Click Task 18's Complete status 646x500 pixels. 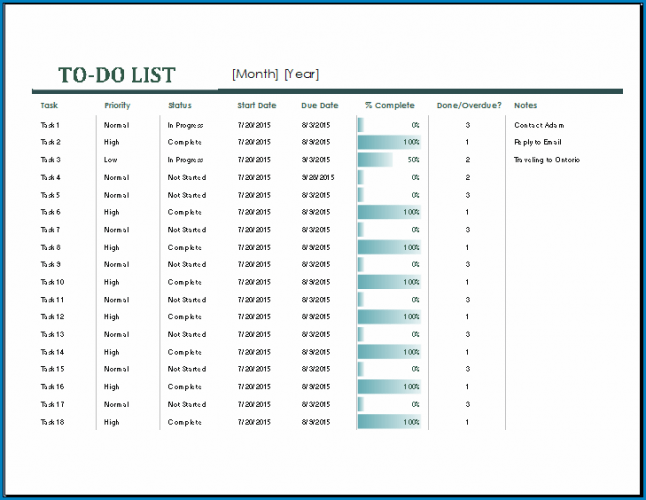[x=185, y=422]
